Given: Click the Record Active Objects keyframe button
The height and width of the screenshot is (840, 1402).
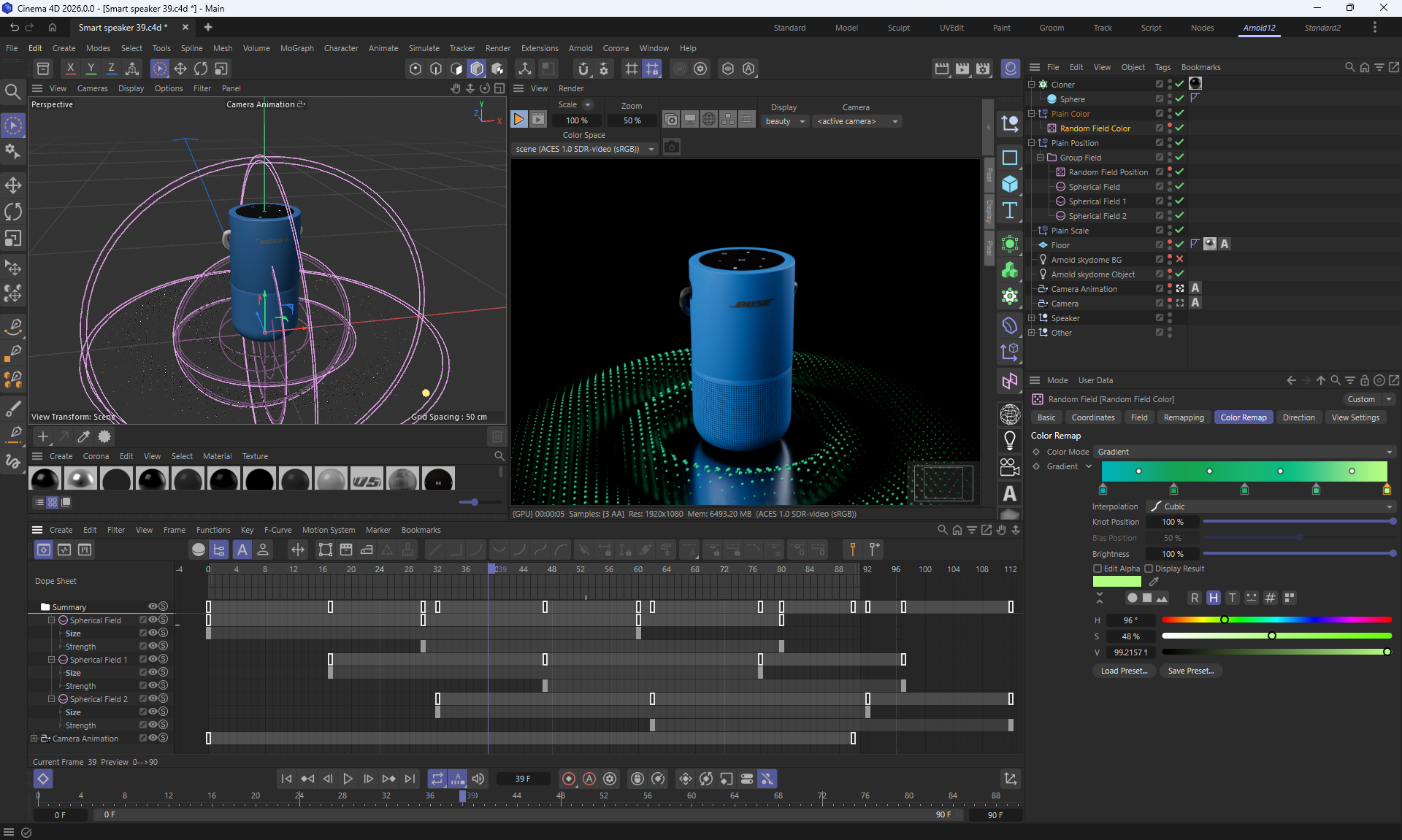Looking at the screenshot, I should coord(569,779).
